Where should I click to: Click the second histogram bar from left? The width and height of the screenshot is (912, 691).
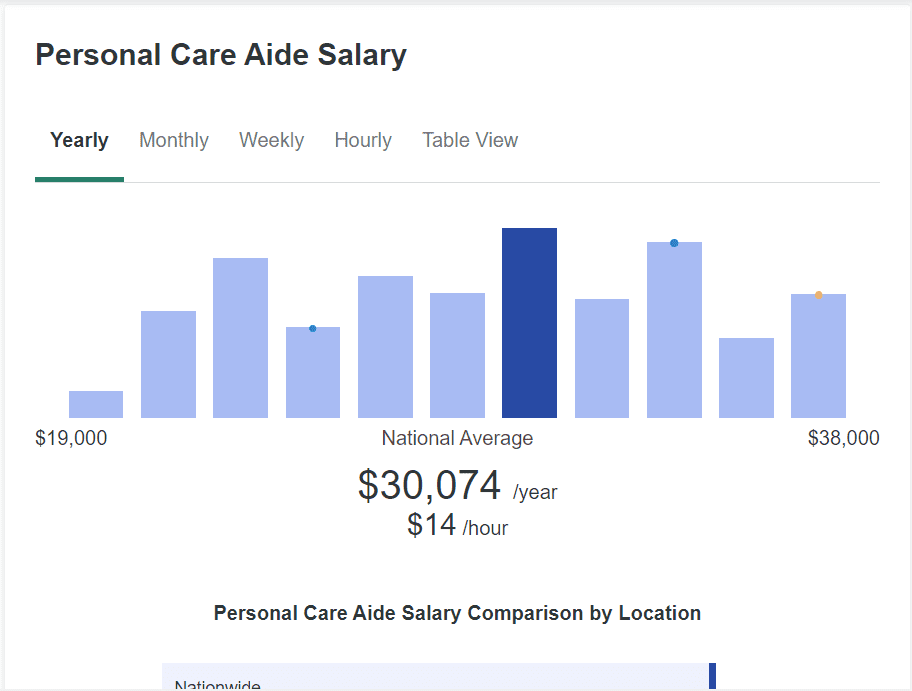(168, 364)
